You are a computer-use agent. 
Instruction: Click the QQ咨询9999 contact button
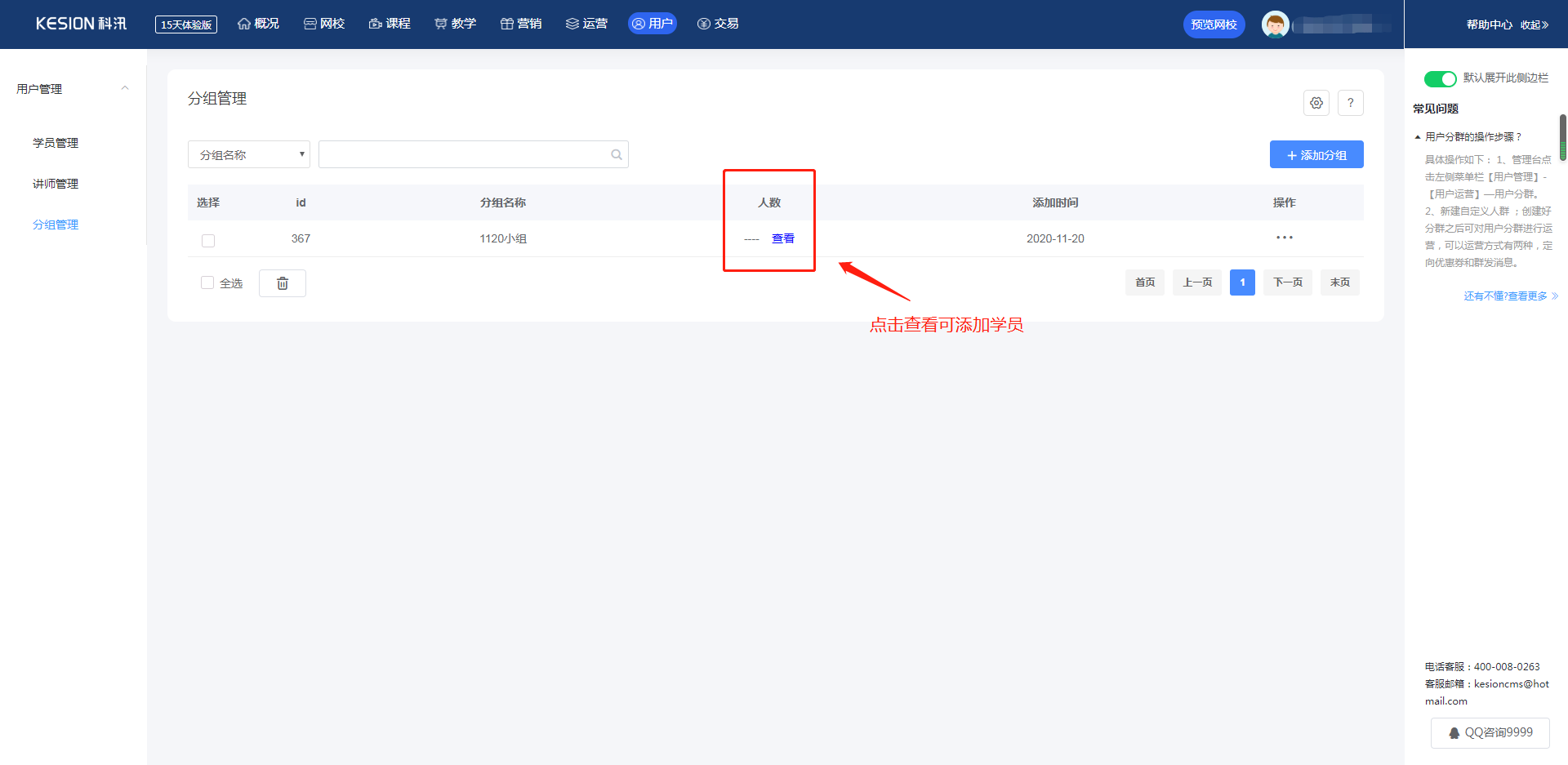pos(1490,733)
